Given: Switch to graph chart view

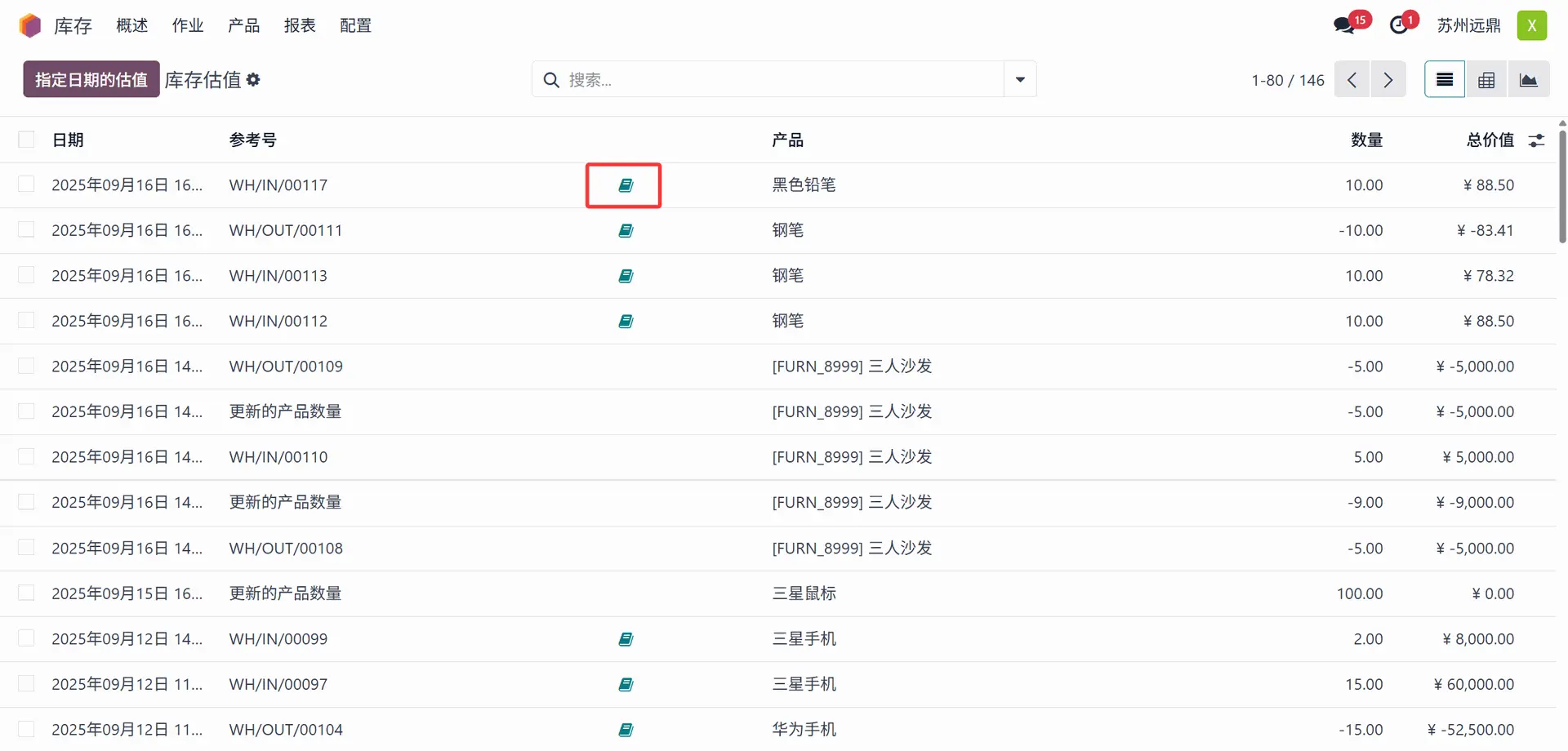Looking at the screenshot, I should click(x=1528, y=80).
